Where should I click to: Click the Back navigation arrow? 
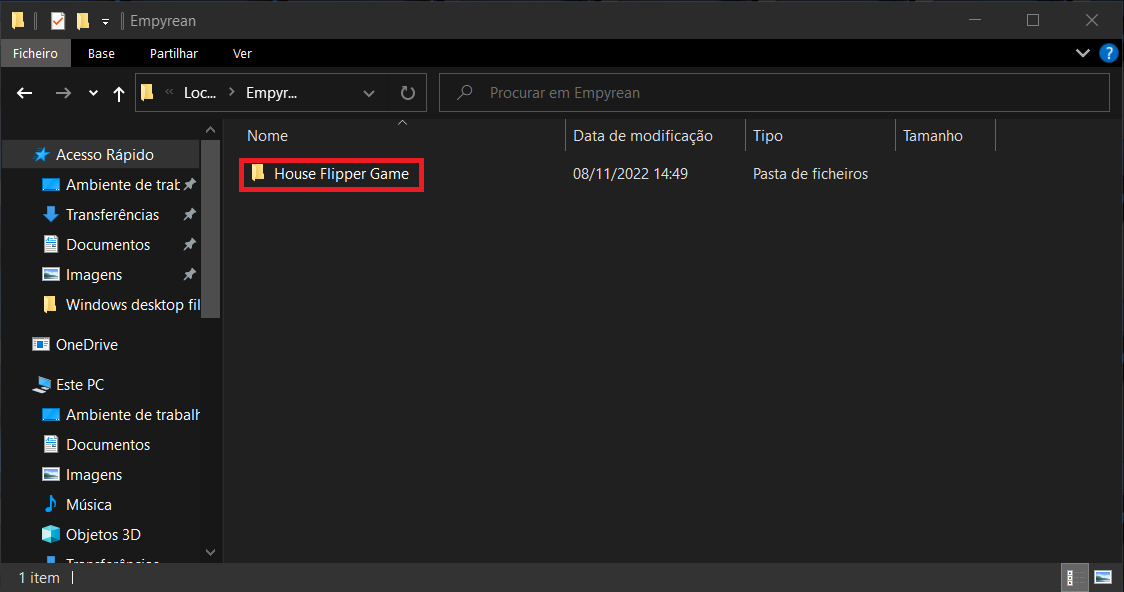coord(26,93)
